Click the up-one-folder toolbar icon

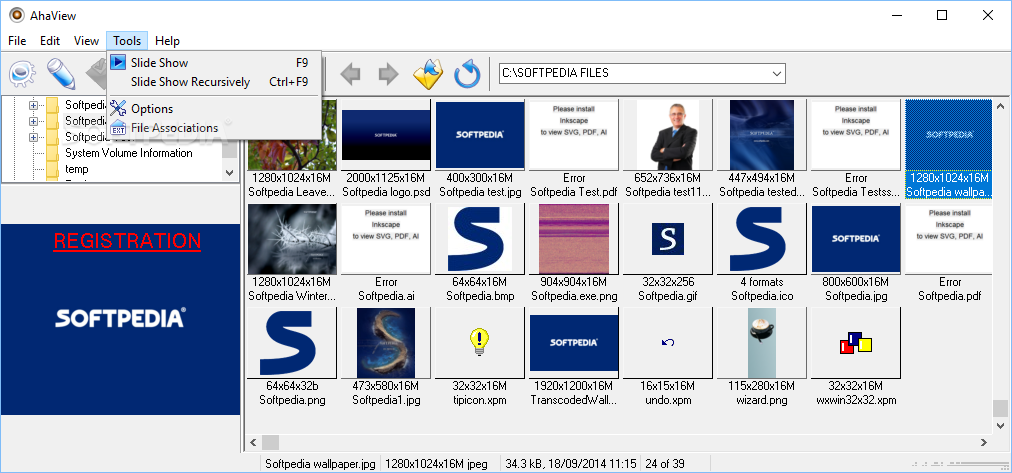tap(429, 74)
